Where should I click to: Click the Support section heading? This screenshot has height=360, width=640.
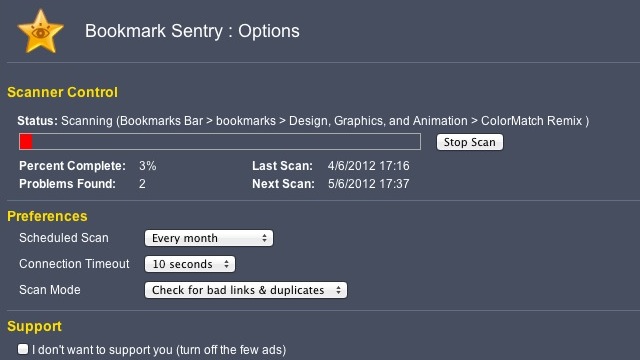click(x=34, y=327)
